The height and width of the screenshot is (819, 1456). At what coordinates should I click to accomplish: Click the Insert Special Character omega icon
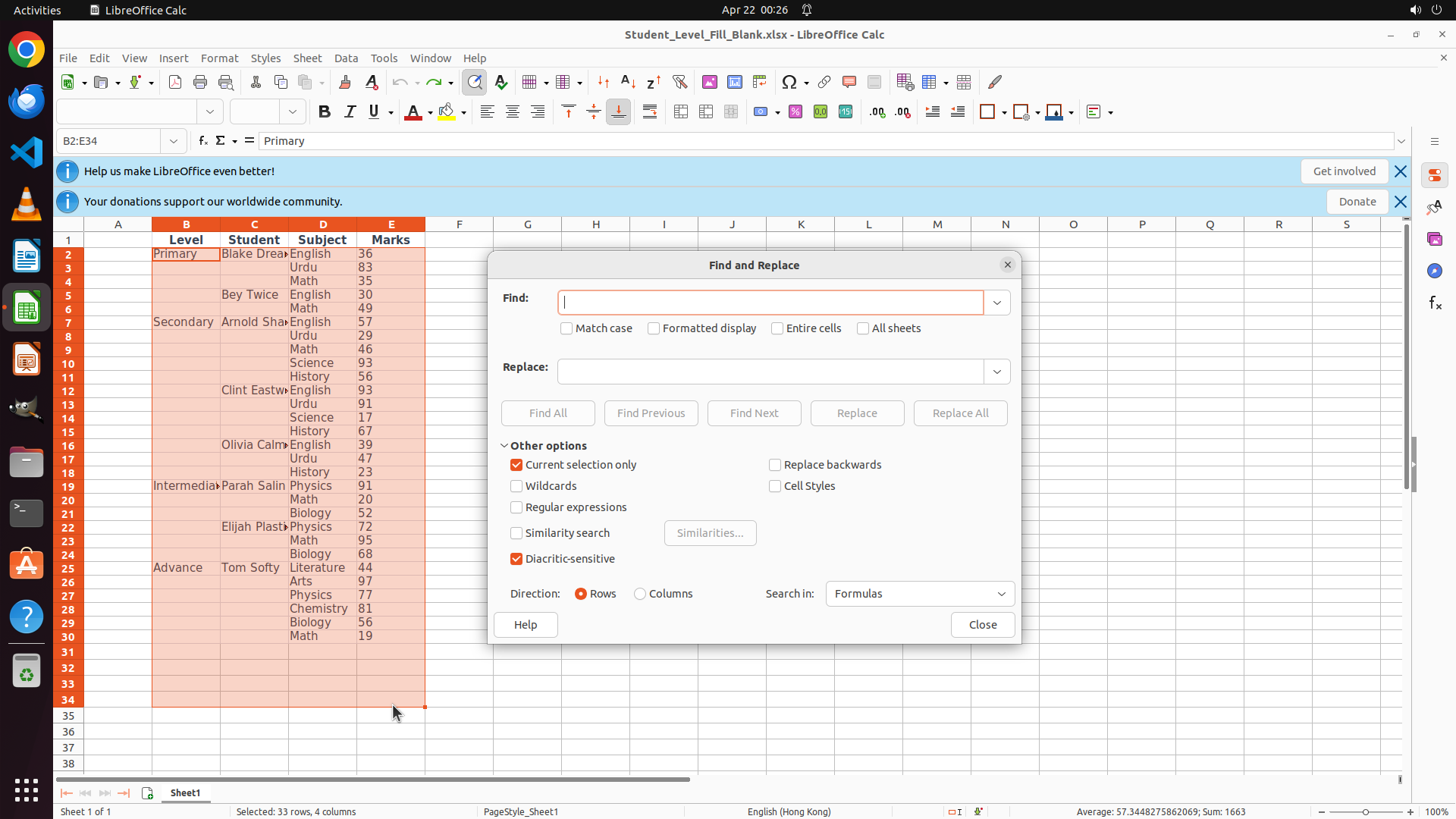789,82
